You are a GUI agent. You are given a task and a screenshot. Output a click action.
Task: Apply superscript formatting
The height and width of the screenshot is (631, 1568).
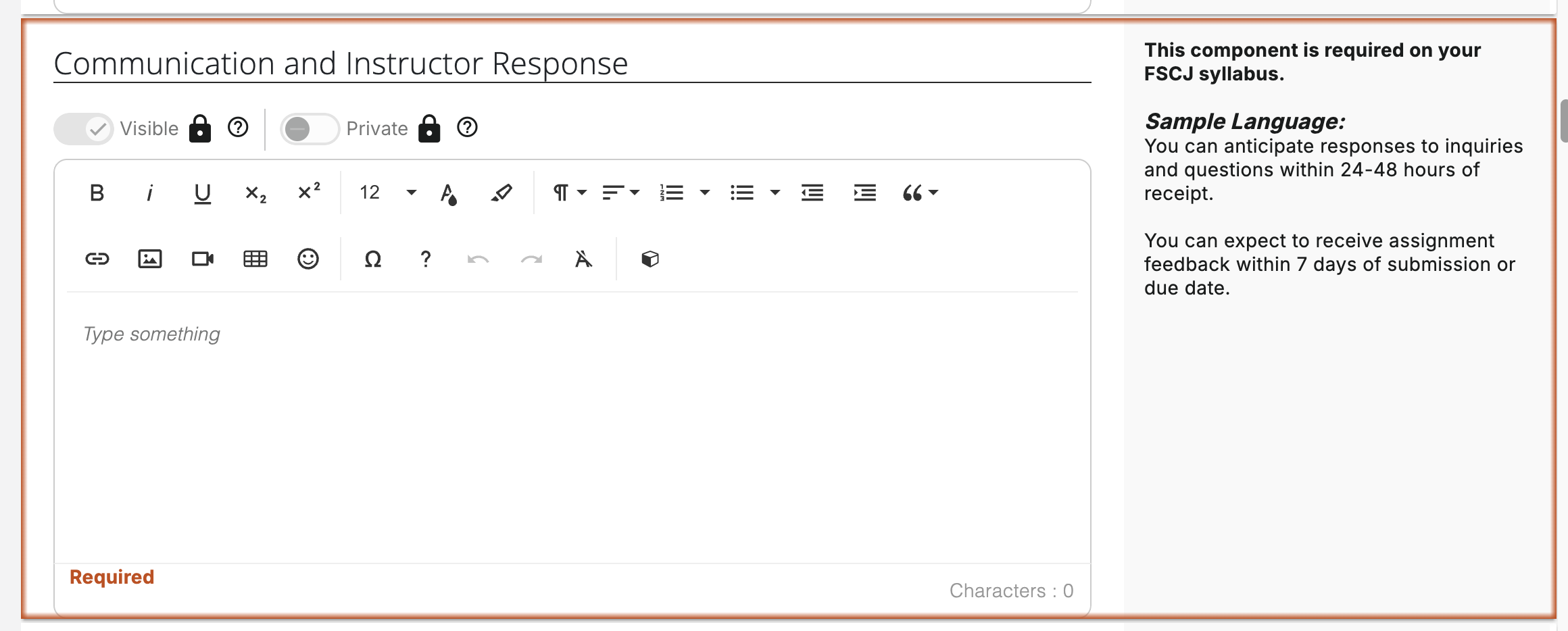[x=309, y=192]
